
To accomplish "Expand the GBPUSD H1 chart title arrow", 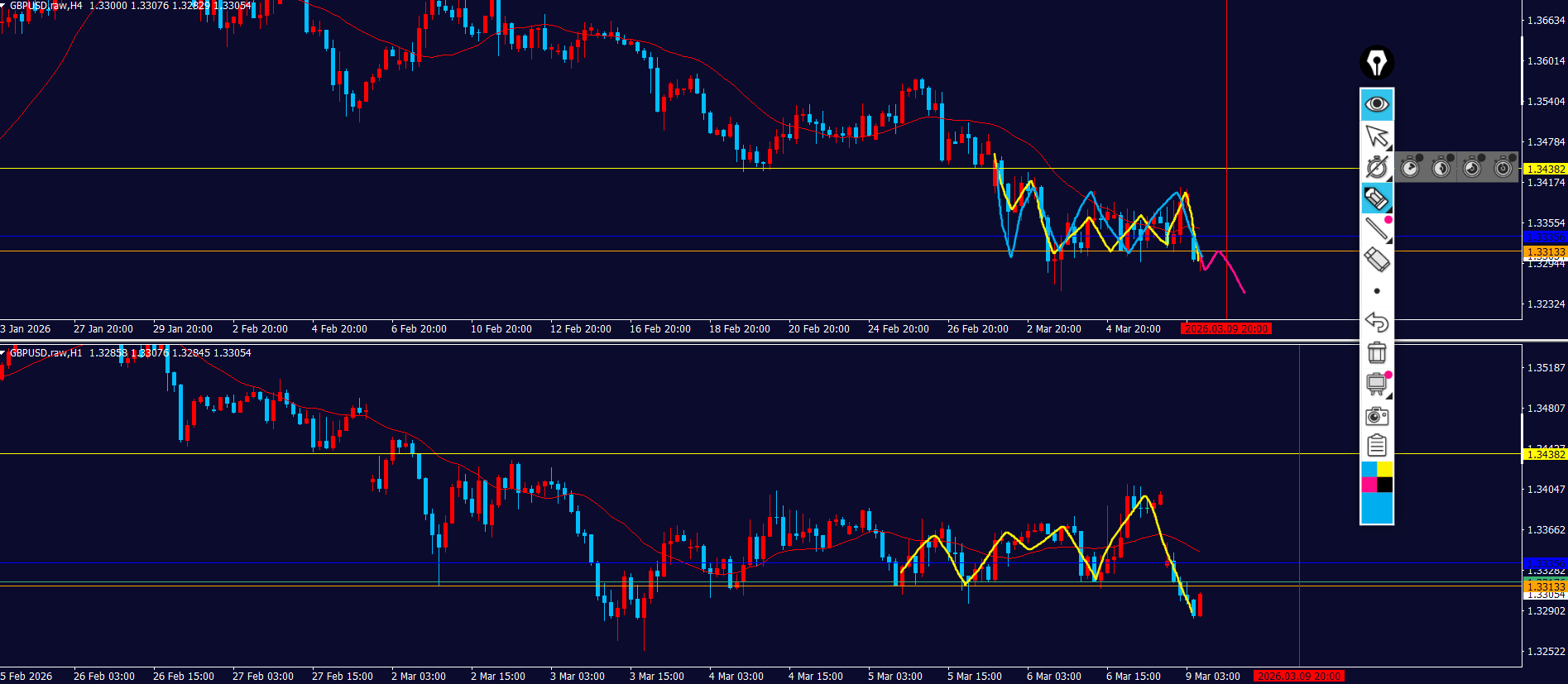I will (4, 353).
